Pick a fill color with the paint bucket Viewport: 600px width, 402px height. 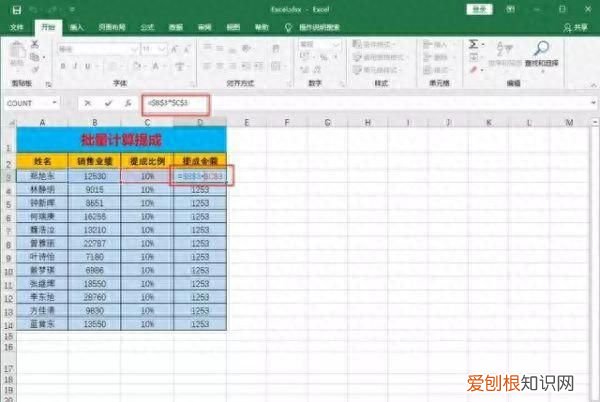click(x=136, y=67)
